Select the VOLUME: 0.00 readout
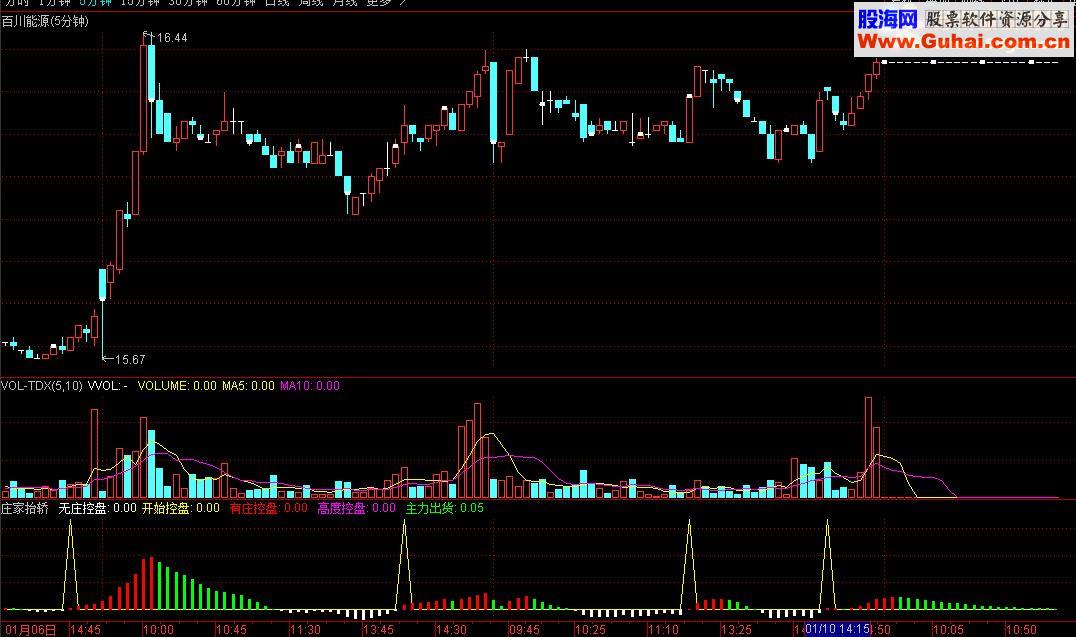The height and width of the screenshot is (637, 1076). tap(177, 386)
